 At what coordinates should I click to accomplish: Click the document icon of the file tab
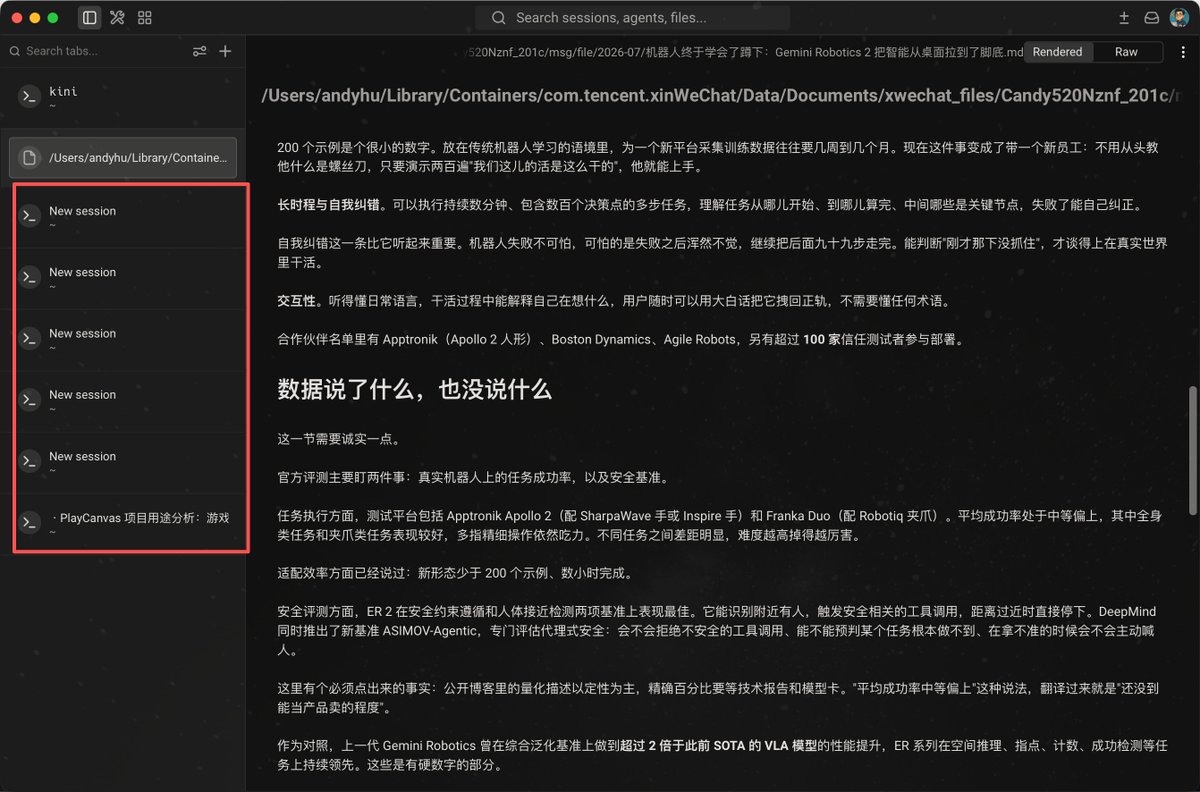point(30,158)
